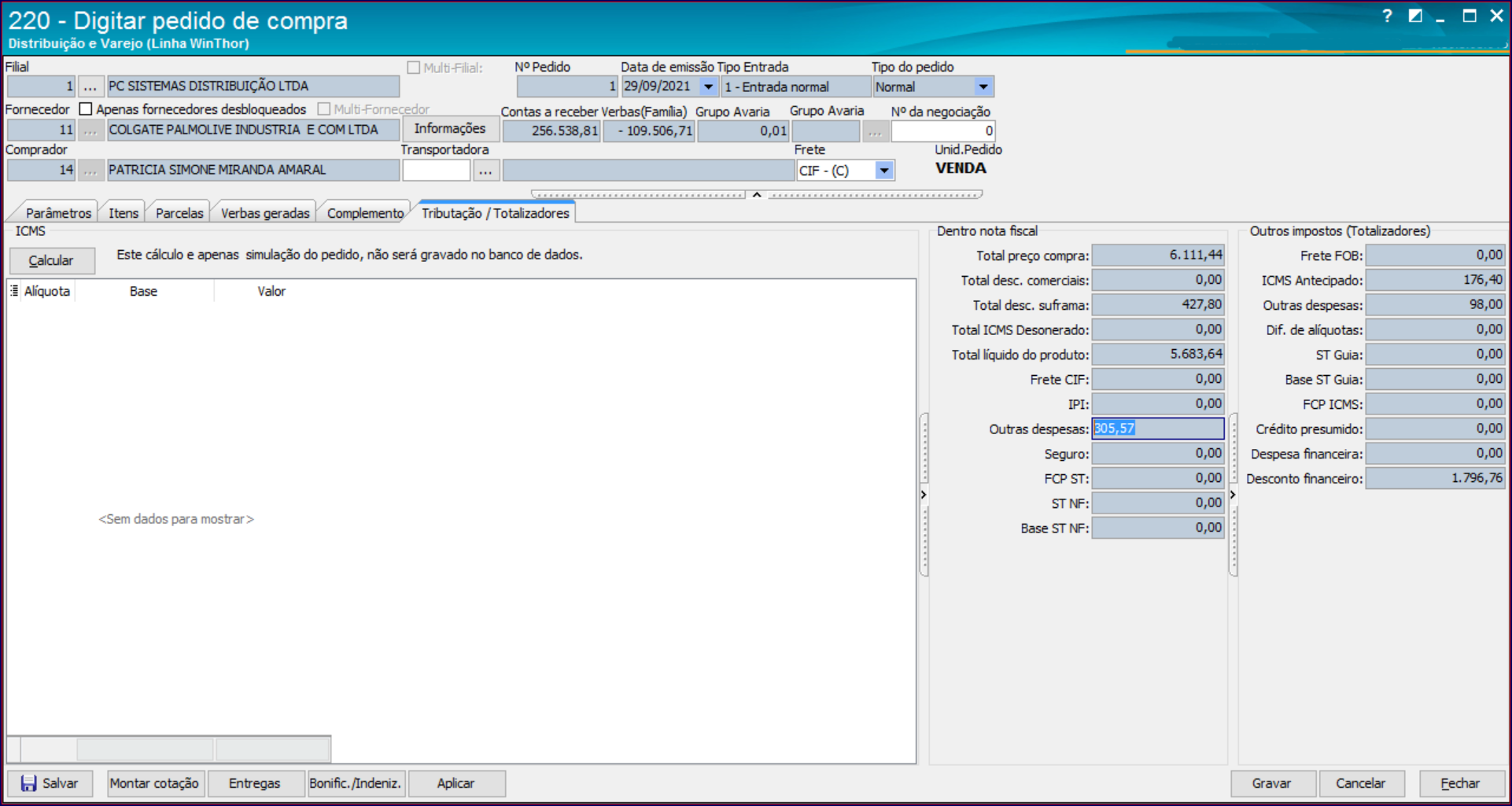Click the Outras despesas field showing 305,57
This screenshot has height=806, width=1512.
pos(1158,429)
